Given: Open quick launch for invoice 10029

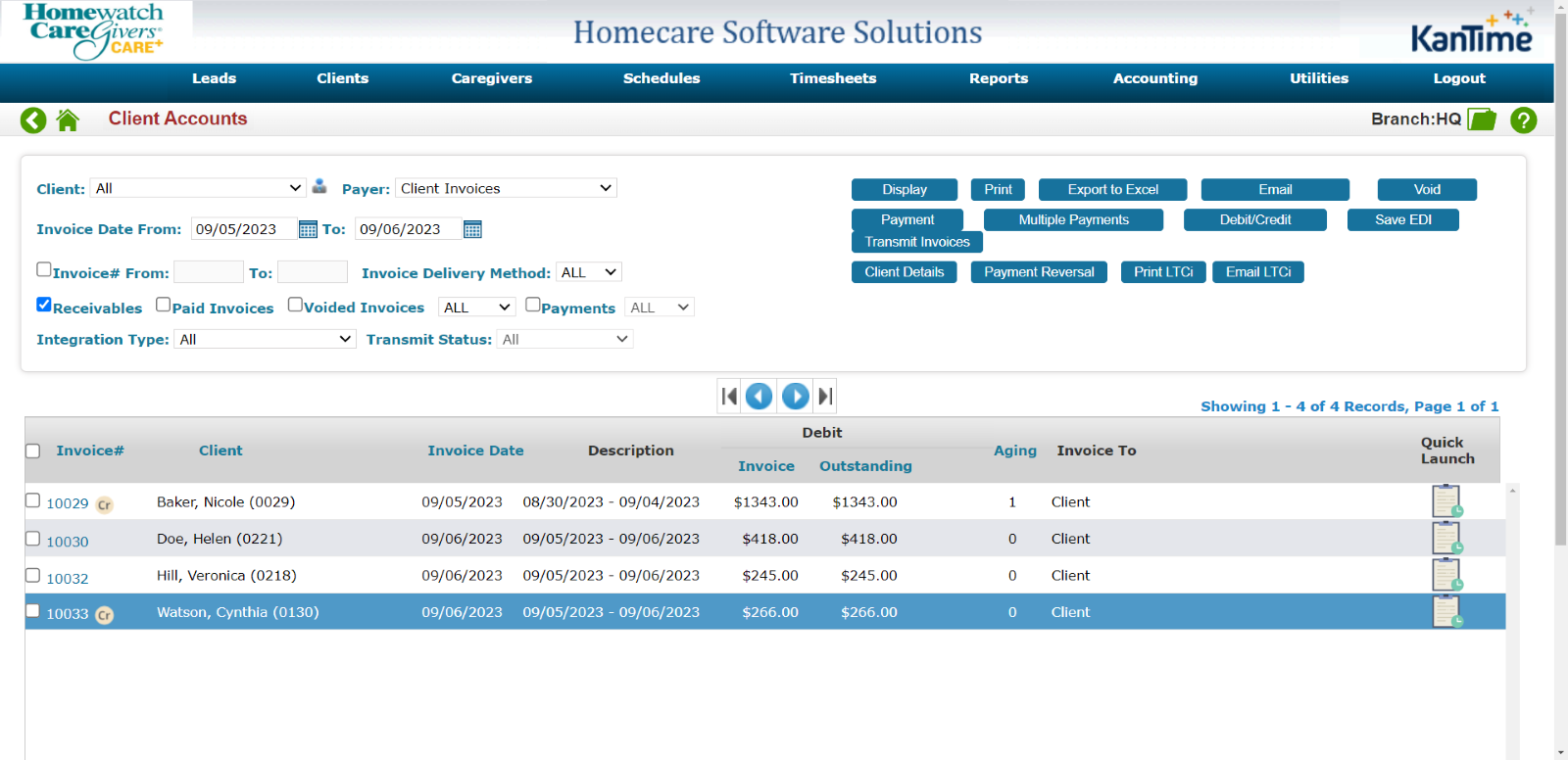Looking at the screenshot, I should [x=1446, y=501].
